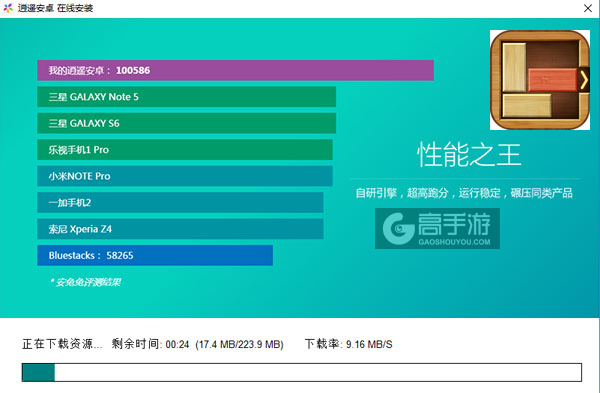Click the 性能之王 heading

point(469,155)
